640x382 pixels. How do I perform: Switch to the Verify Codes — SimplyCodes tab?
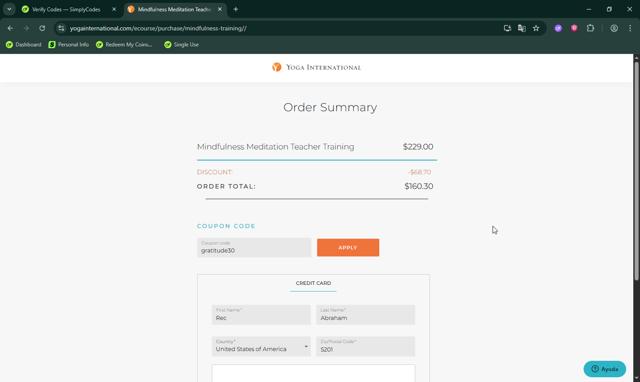click(65, 9)
